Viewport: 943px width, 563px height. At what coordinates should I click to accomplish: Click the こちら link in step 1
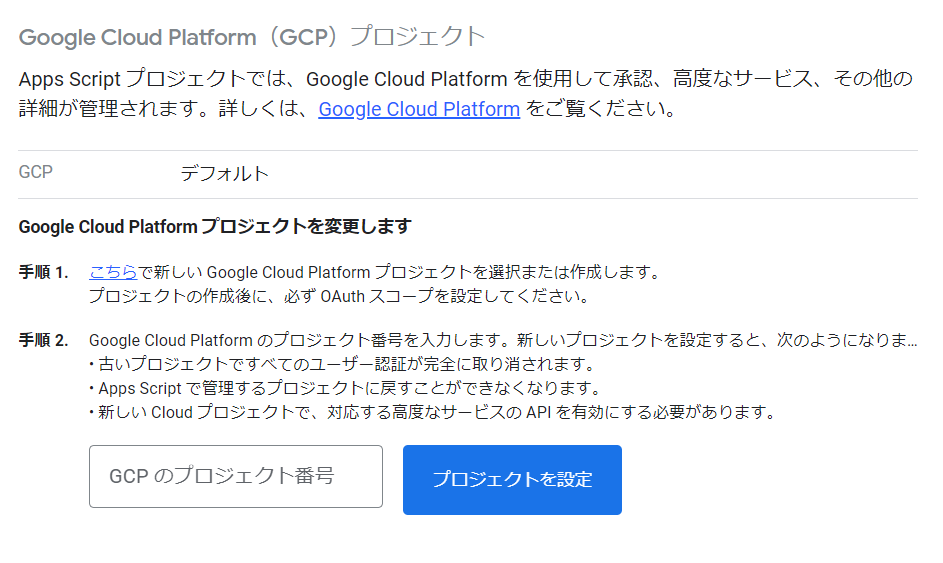point(113,272)
